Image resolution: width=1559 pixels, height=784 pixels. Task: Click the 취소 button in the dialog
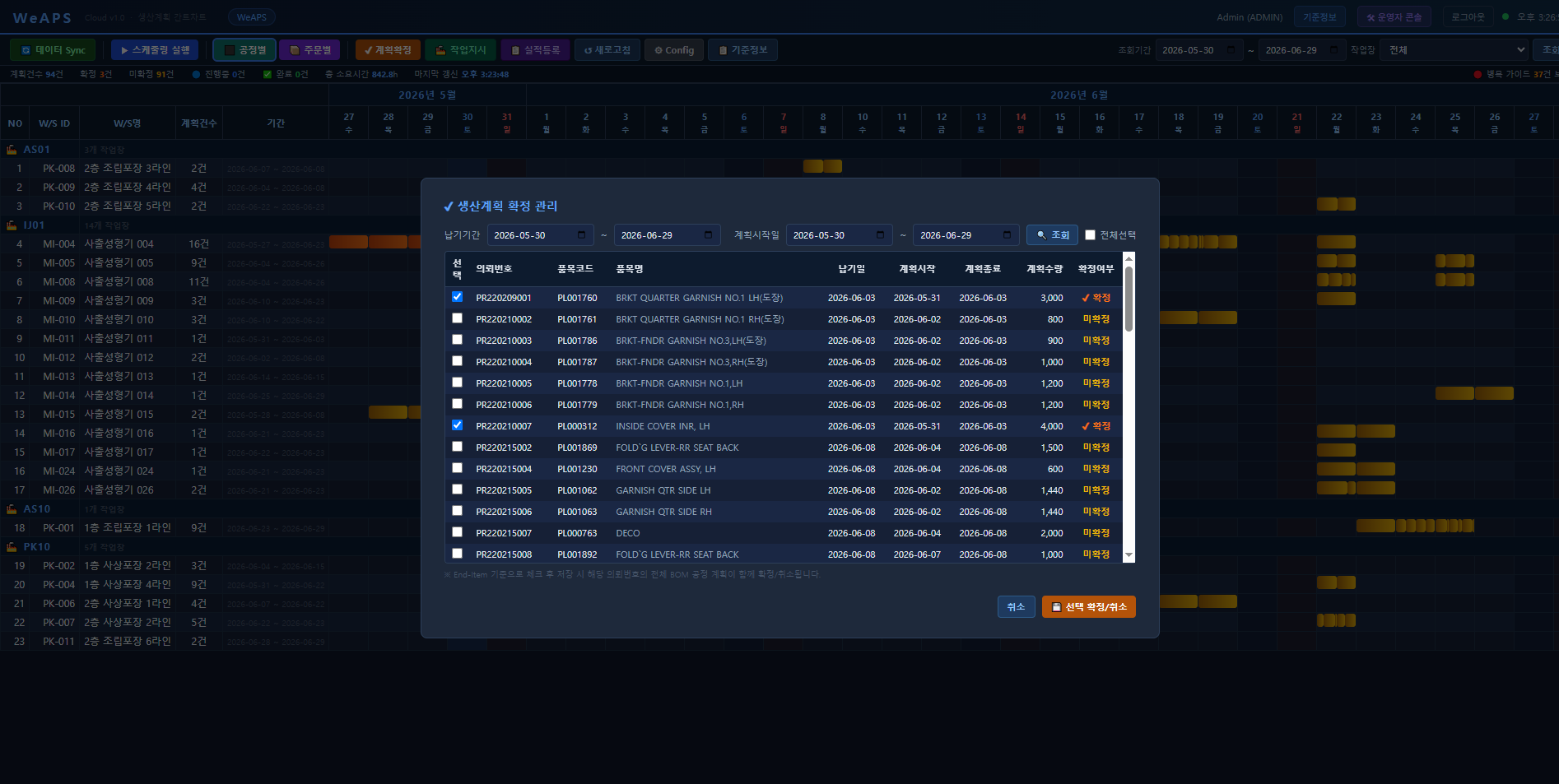click(x=1016, y=607)
